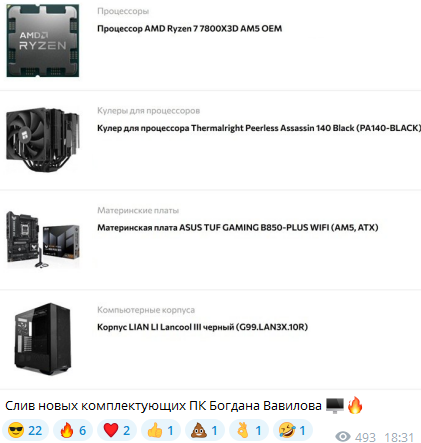
Task: Open Thermalright Peerless Assassin 140 title
Action: point(259,128)
